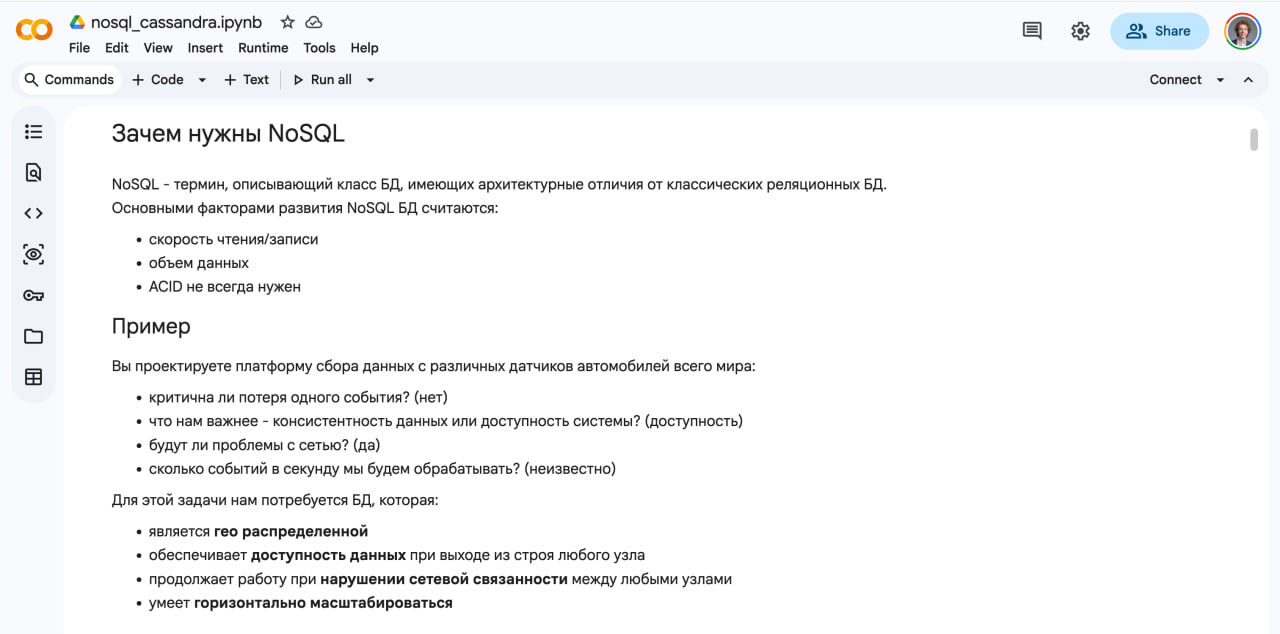Open Find and replace in sidebar
Image resolution: width=1280 pixels, height=634 pixels.
(33, 172)
